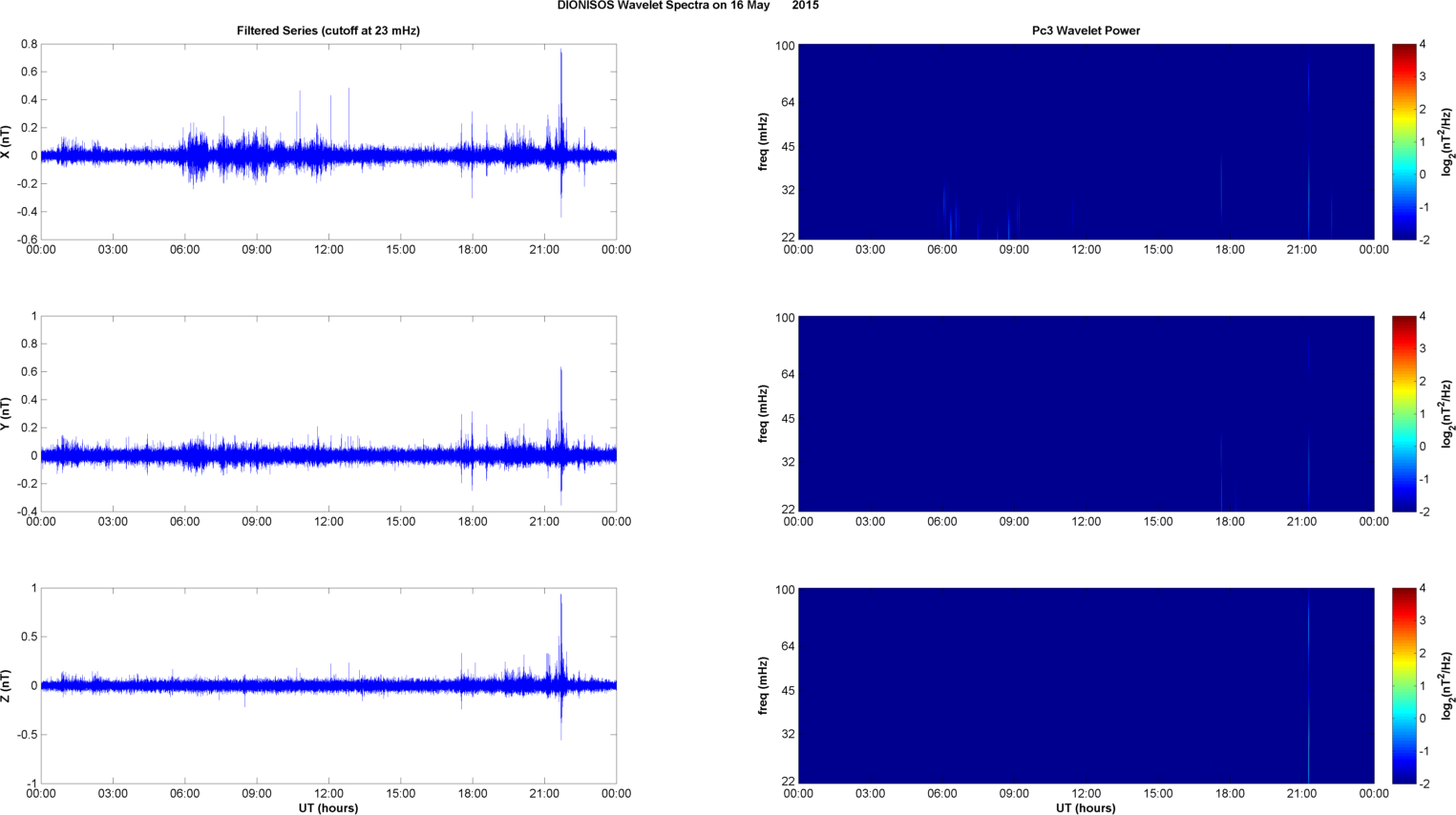Click the '32' frequency tick of top spectrum
This screenshot has height=815, width=1456.
788,191
